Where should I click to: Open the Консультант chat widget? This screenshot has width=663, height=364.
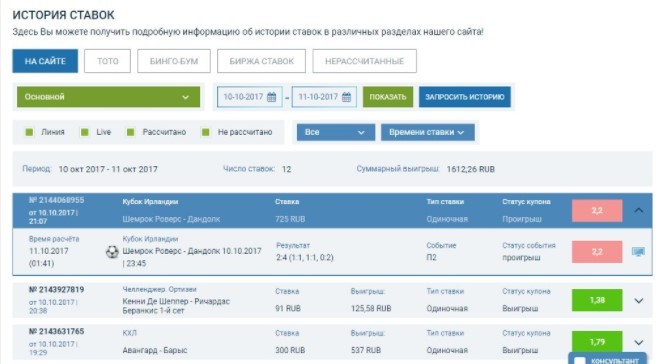pos(608,359)
